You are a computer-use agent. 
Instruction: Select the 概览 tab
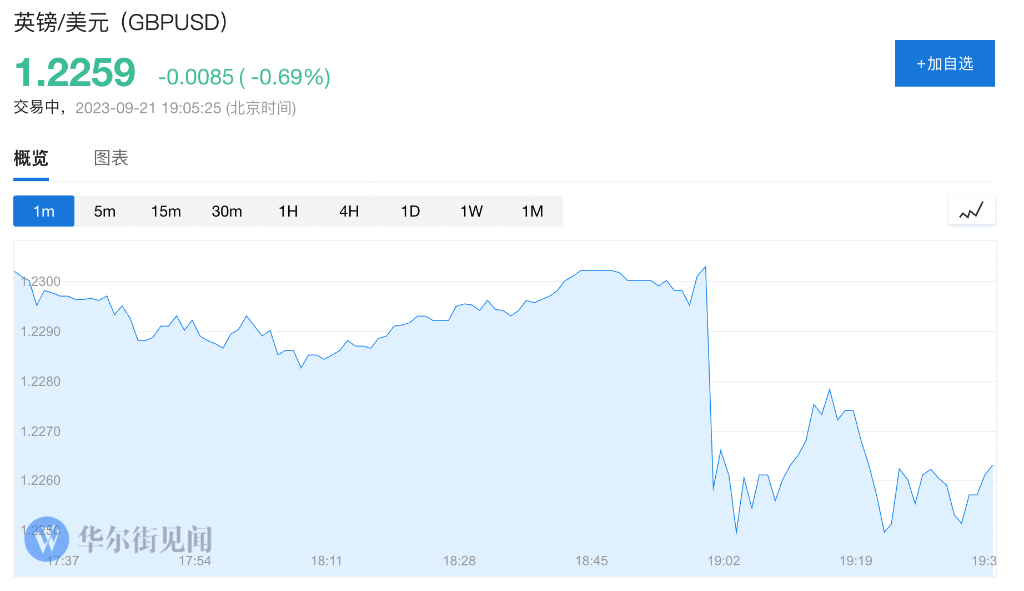point(31,158)
